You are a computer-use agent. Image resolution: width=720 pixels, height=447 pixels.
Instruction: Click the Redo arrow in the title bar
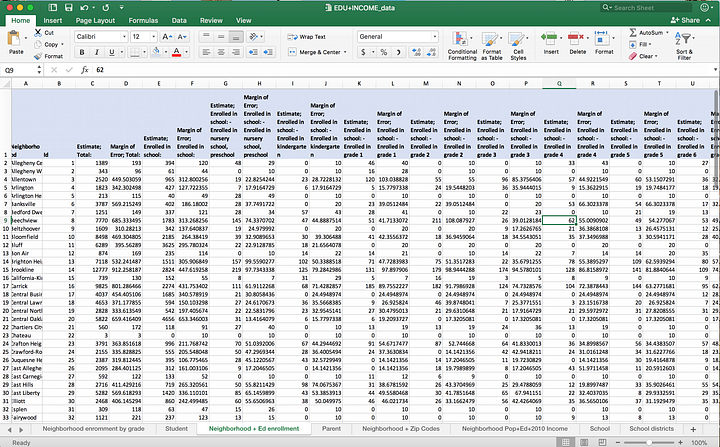pos(106,8)
